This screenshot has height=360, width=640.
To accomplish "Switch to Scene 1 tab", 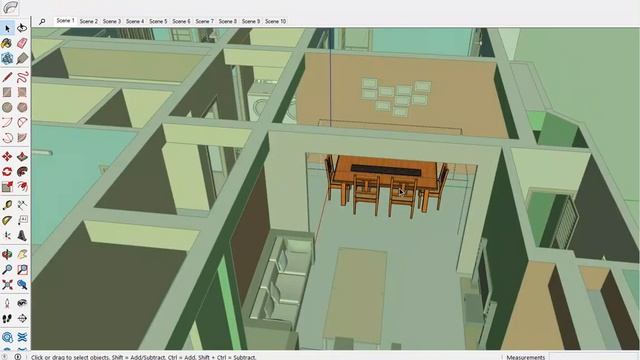I will [65, 21].
